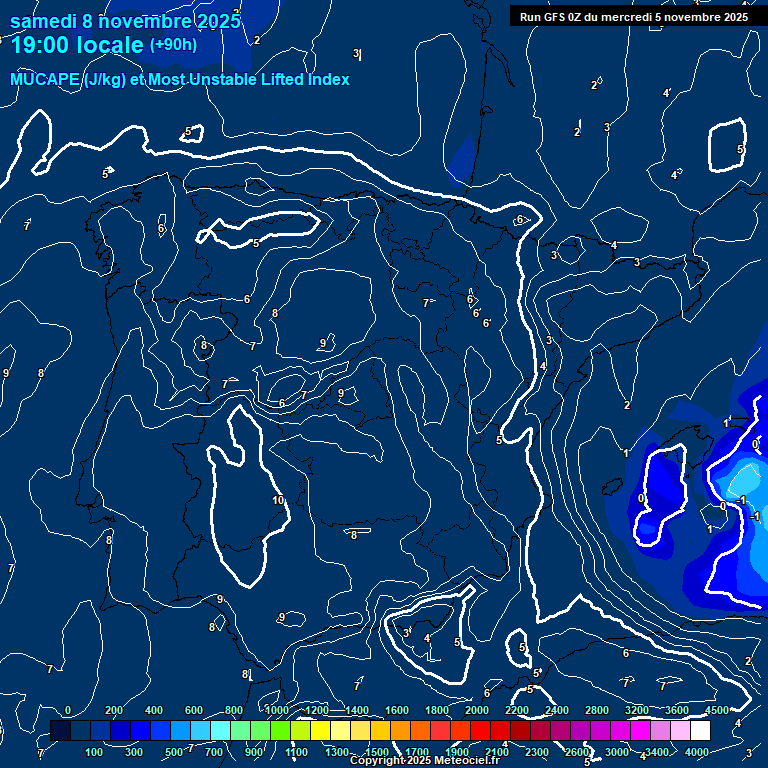Click legend value '1000'
Viewport: 768px width, 768px height.
[277, 710]
